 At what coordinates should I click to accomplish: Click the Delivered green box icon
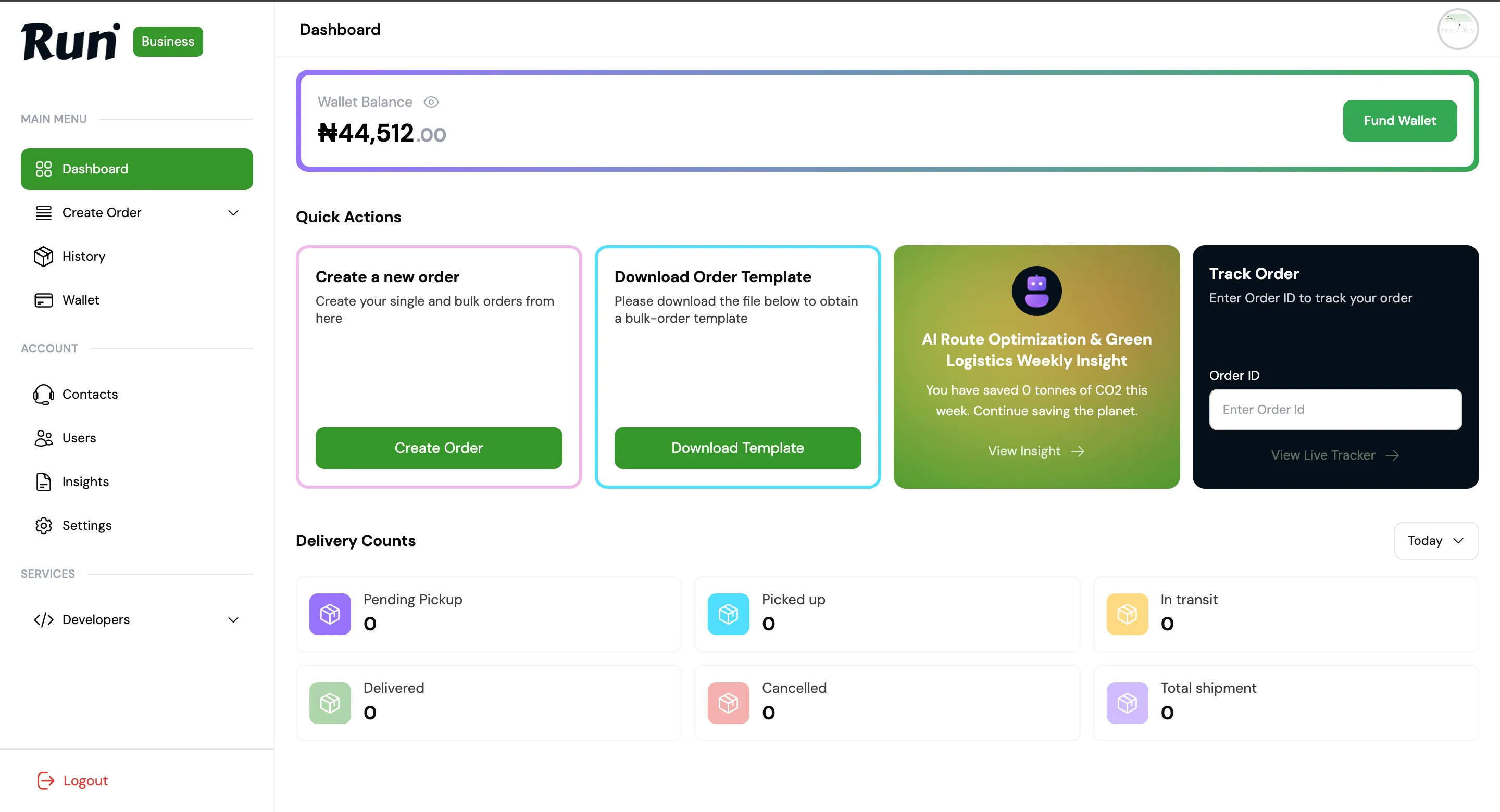click(x=330, y=703)
